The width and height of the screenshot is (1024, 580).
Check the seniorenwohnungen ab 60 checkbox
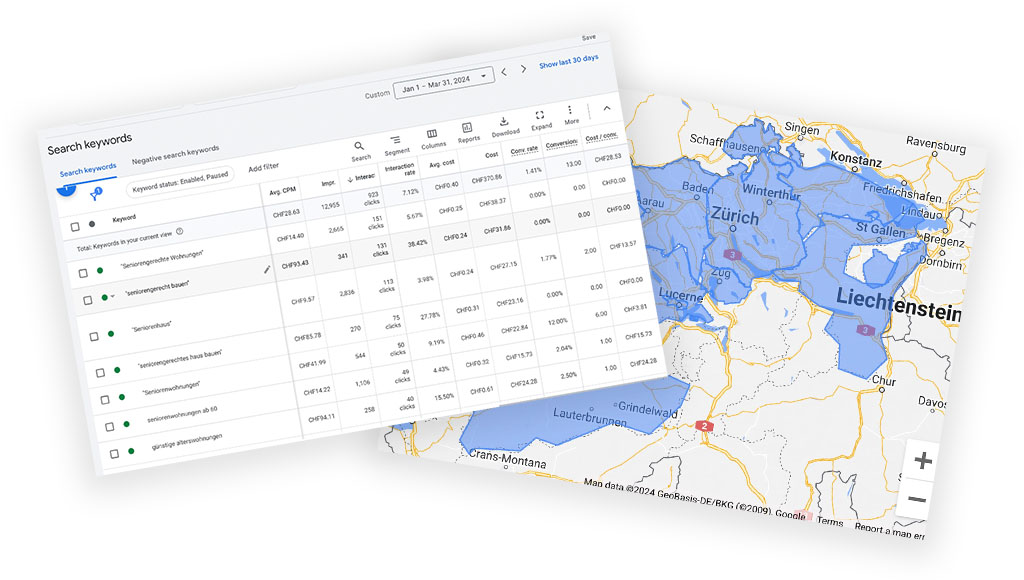pyautogui.click(x=110, y=427)
